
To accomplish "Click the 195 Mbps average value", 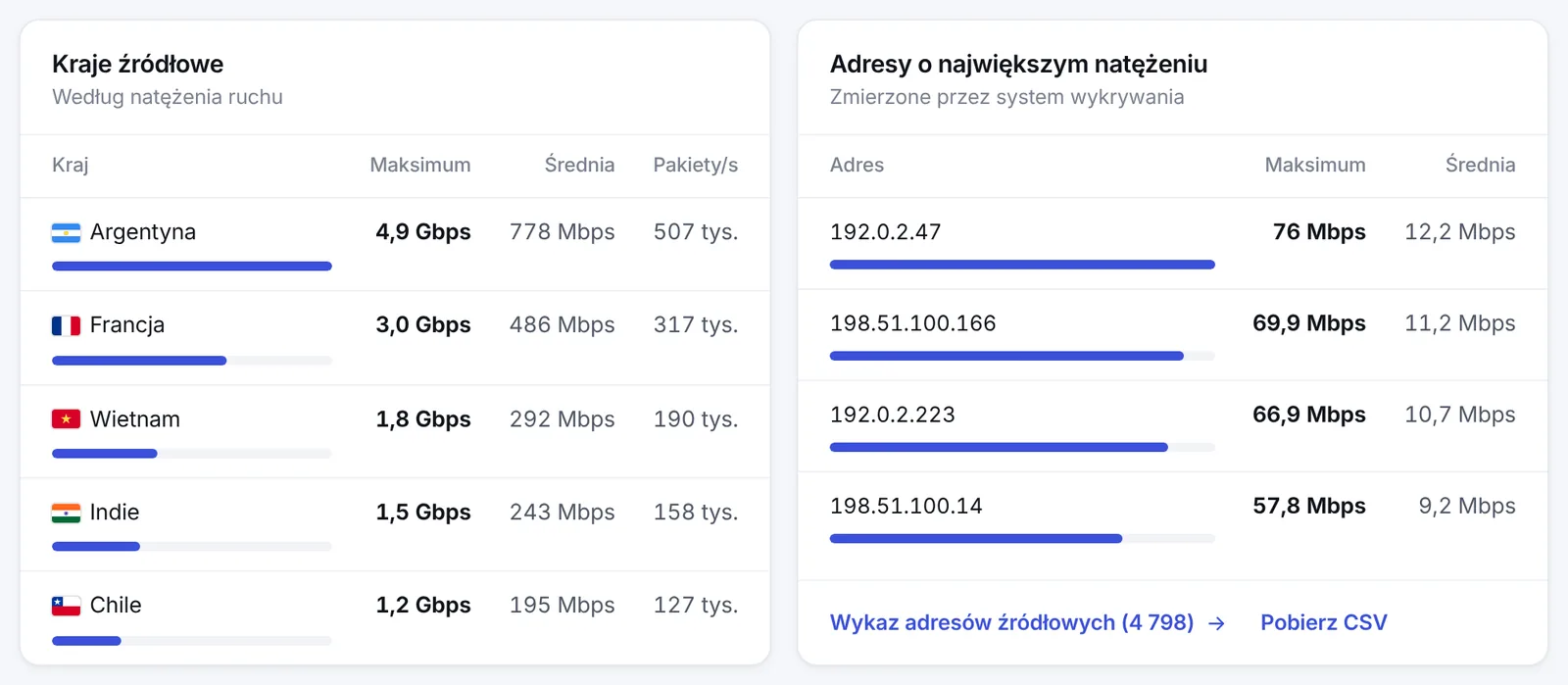I will click(563, 606).
